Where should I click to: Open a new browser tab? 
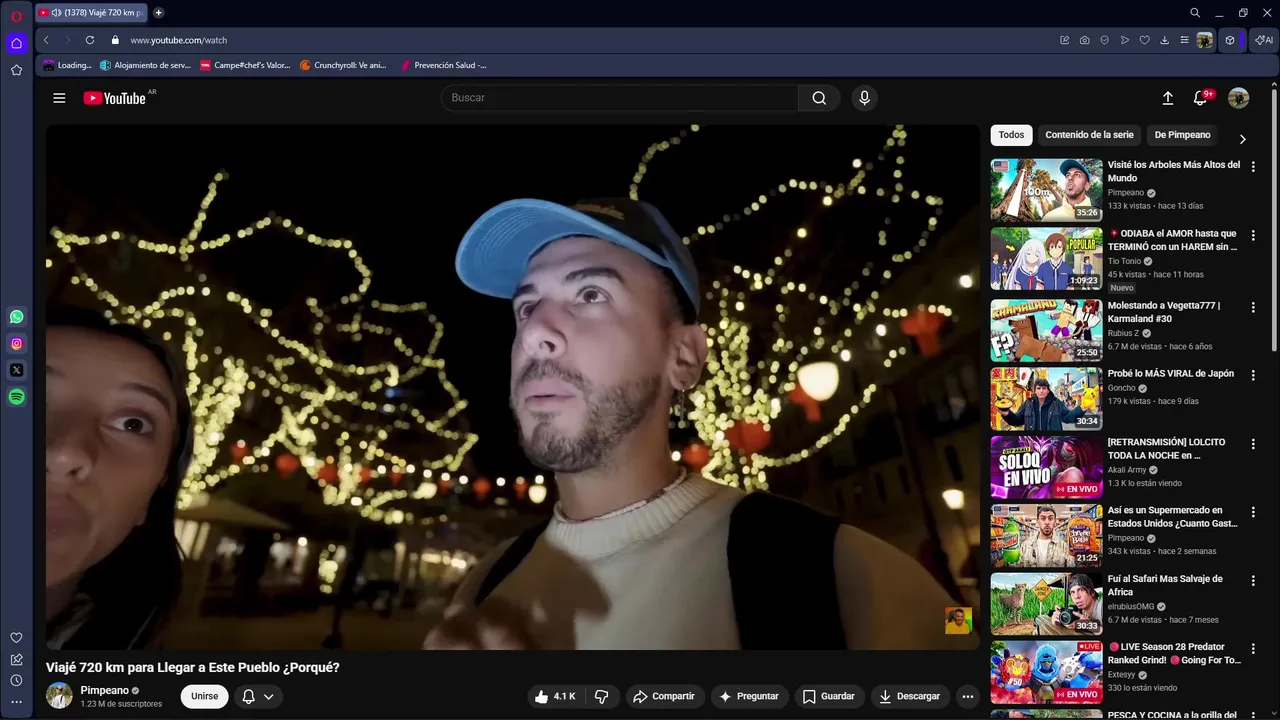tap(158, 13)
